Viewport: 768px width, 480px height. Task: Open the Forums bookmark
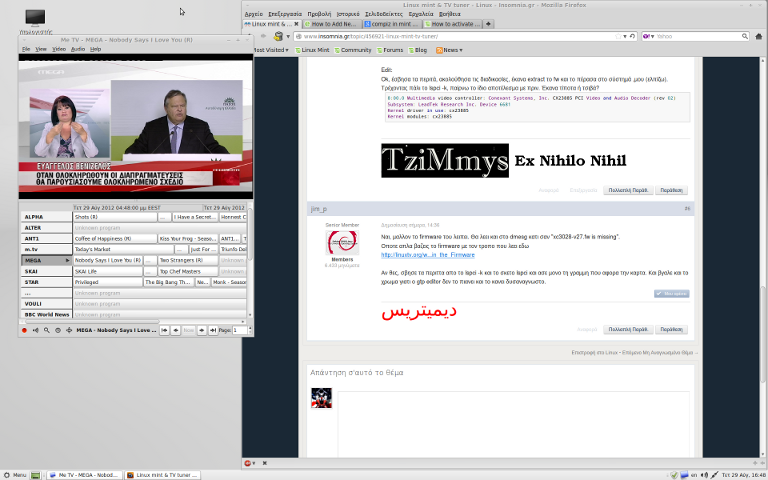(389, 50)
